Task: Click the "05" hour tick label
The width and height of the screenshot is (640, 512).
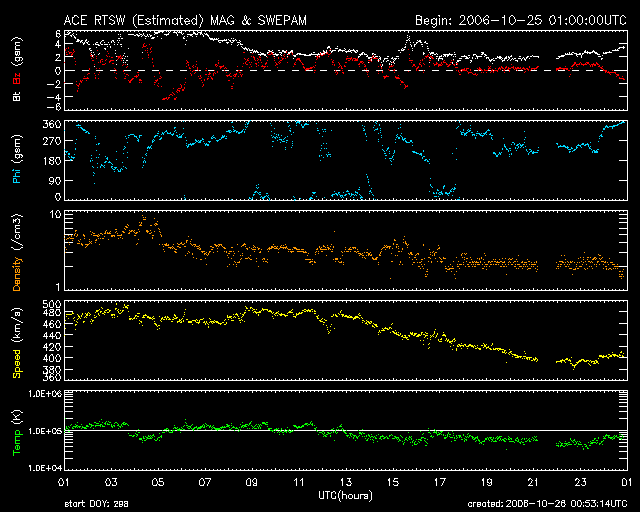Action: tap(158, 482)
